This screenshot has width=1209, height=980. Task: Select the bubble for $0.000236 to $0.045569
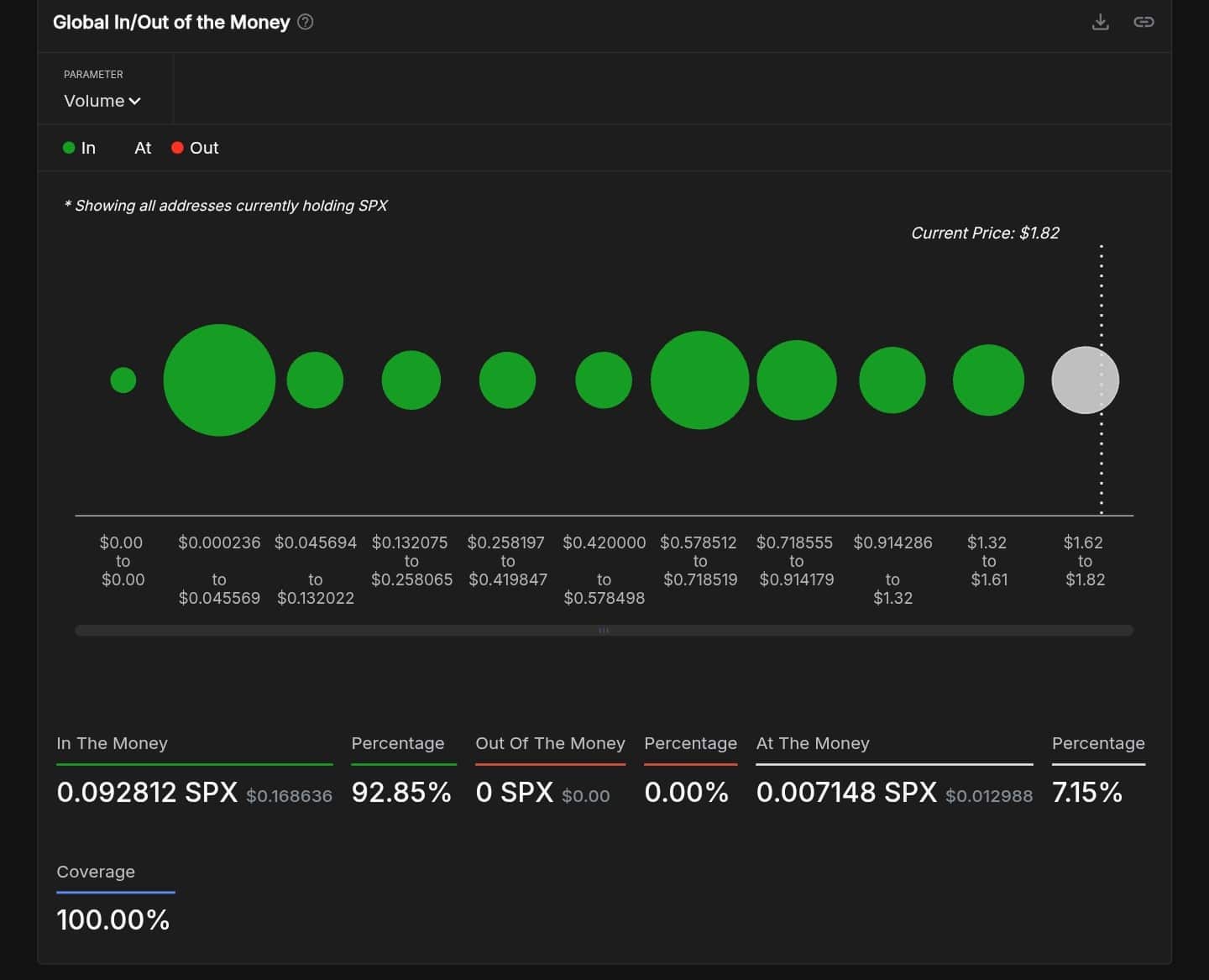[219, 380]
